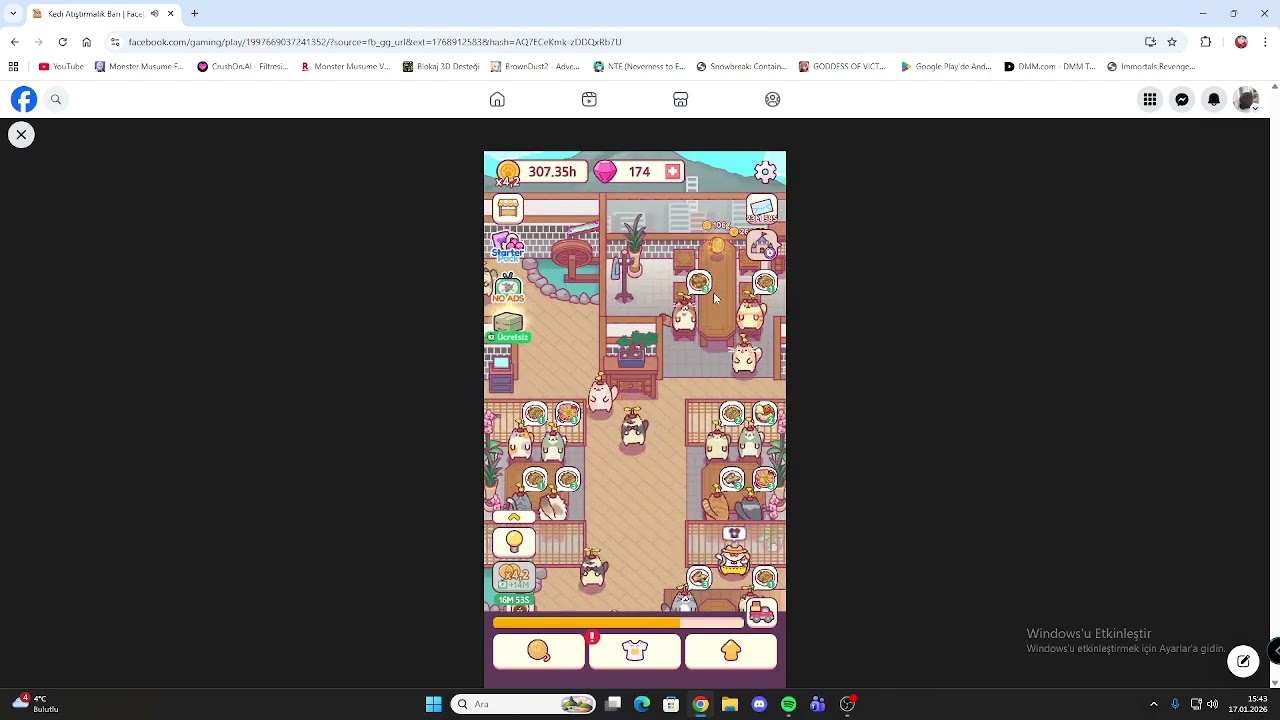Open the BrownDust2 bookmark
Screen dimensions: 1280x720
coord(535,66)
